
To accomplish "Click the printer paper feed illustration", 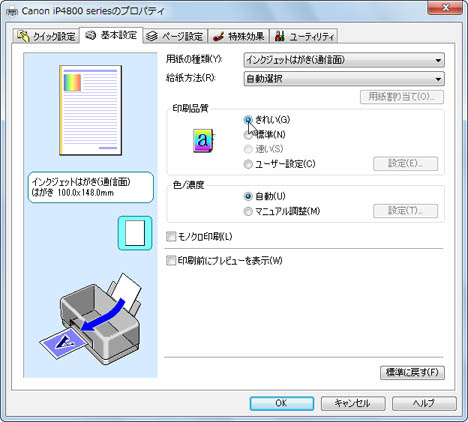I will click(91, 318).
